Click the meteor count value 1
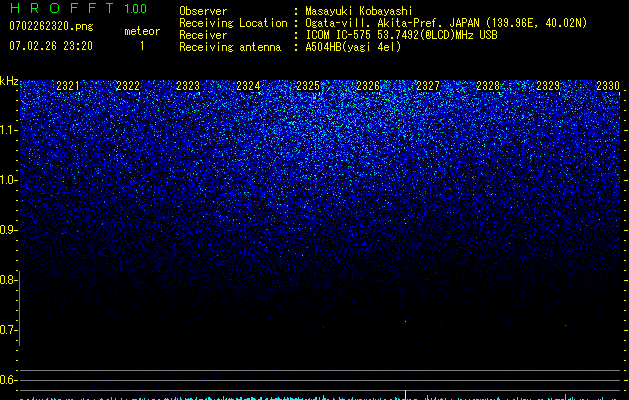629x400 pixels. (x=142, y=46)
